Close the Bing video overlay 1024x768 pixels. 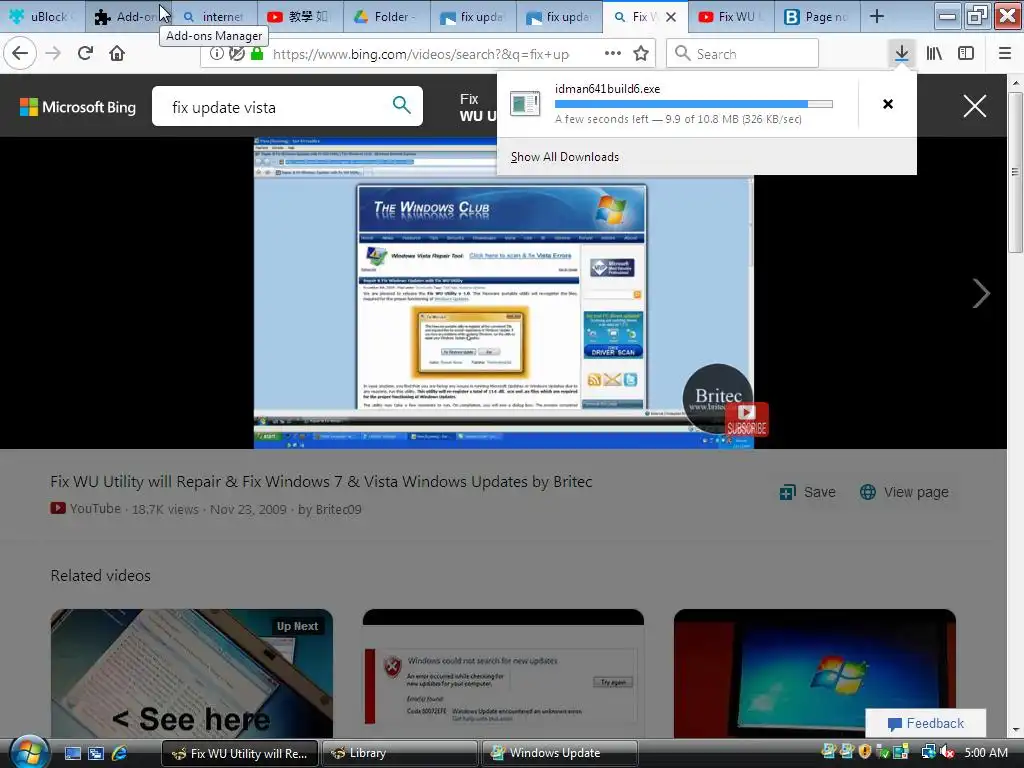(x=974, y=106)
